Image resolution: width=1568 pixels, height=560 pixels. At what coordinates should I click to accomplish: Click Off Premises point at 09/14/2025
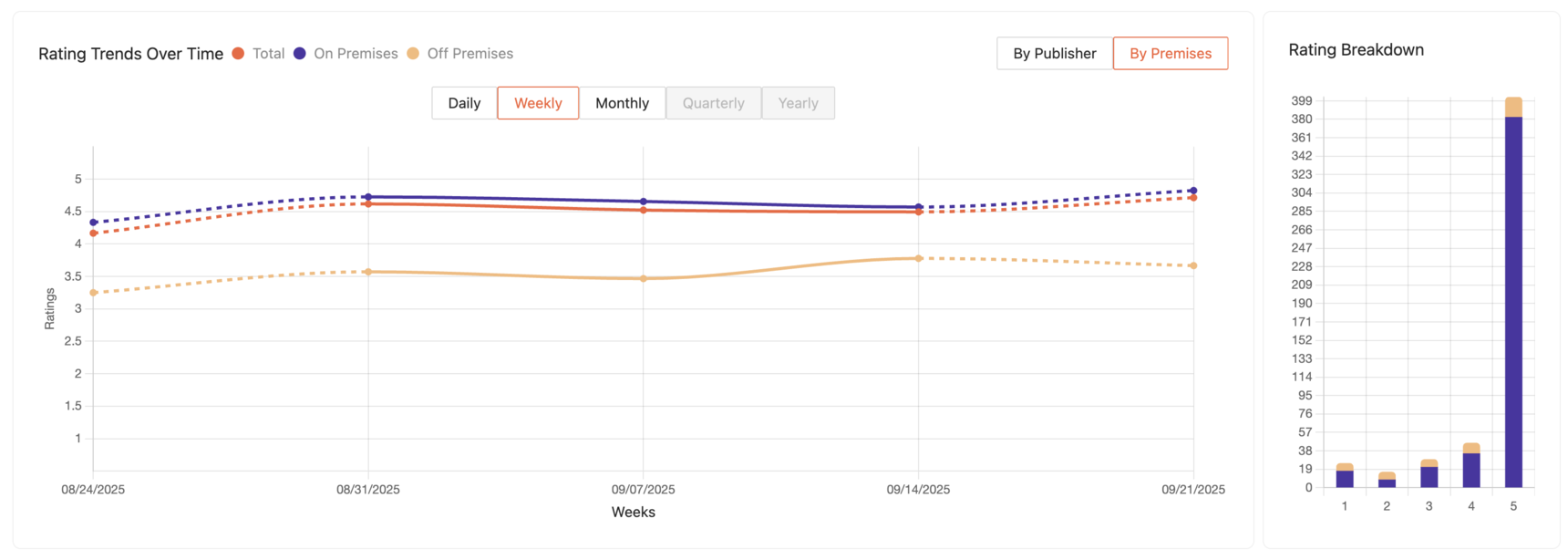[918, 258]
